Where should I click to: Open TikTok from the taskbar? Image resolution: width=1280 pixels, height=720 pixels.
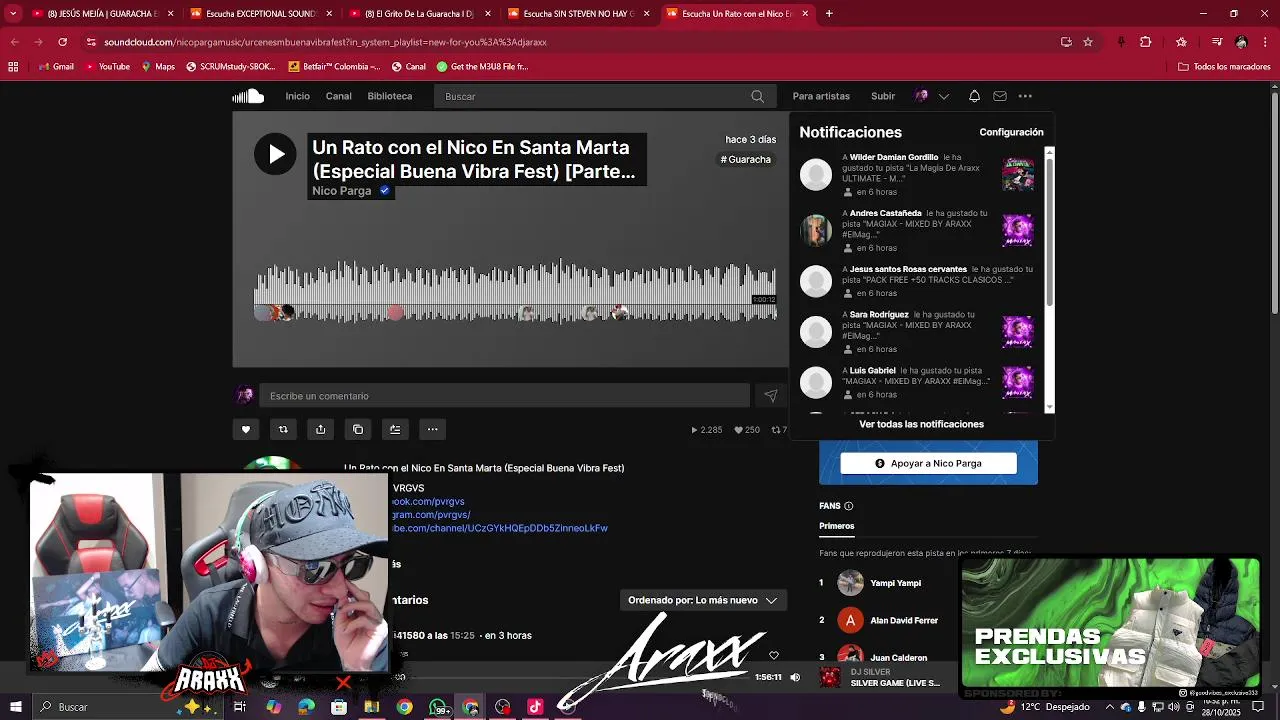535,707
